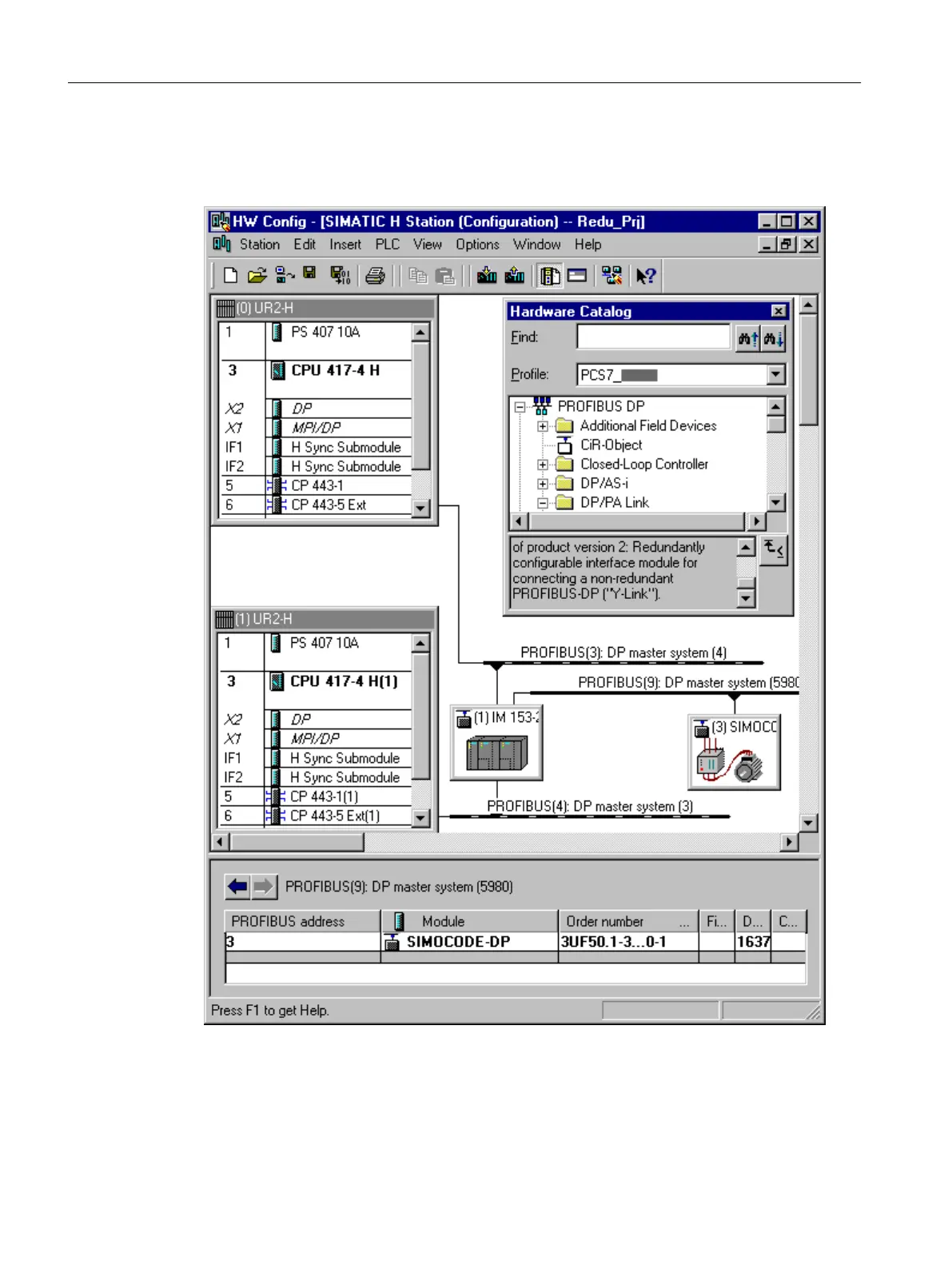Click the Save and Compile toolbar icon
This screenshot has width=952, height=1269.
[x=341, y=276]
